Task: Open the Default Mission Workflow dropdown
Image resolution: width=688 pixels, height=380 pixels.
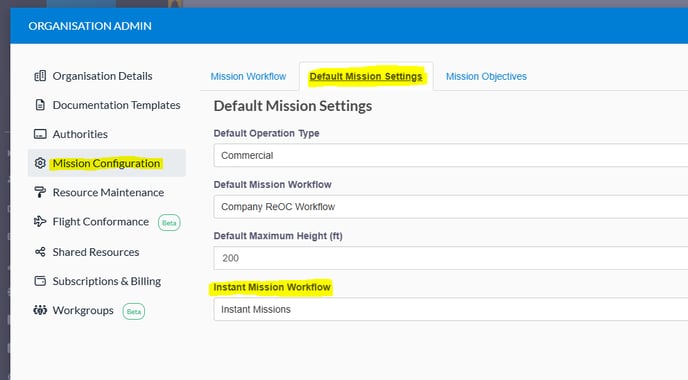Action: [451, 207]
